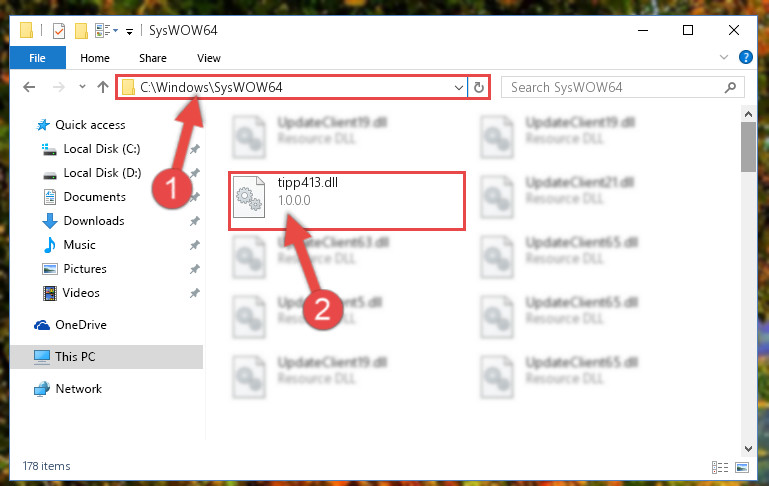Open the Help question mark icon
769x486 pixels.
click(x=745, y=57)
